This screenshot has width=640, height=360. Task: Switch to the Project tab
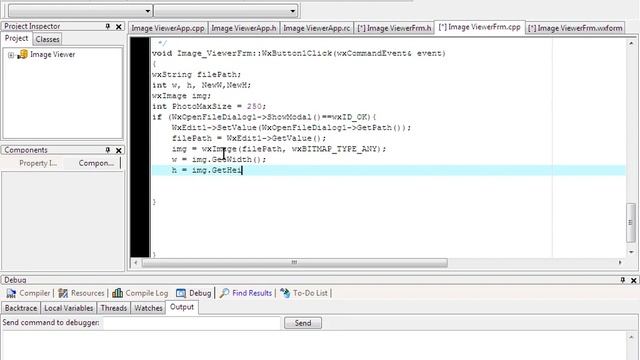click(x=16, y=38)
